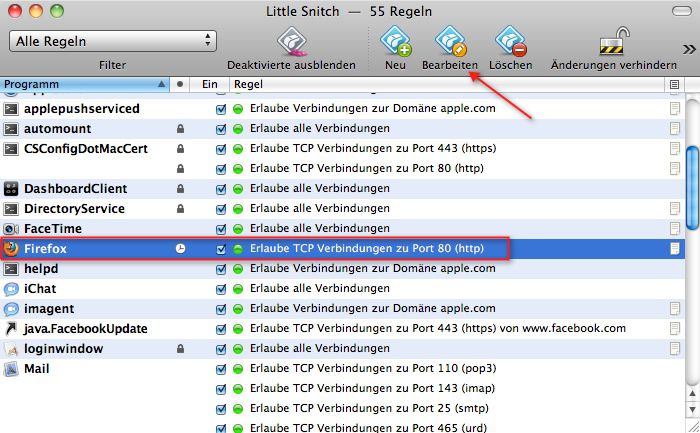700x433 pixels.
Task: Select the Port 25 (smtp) rule
Action: (x=369, y=408)
